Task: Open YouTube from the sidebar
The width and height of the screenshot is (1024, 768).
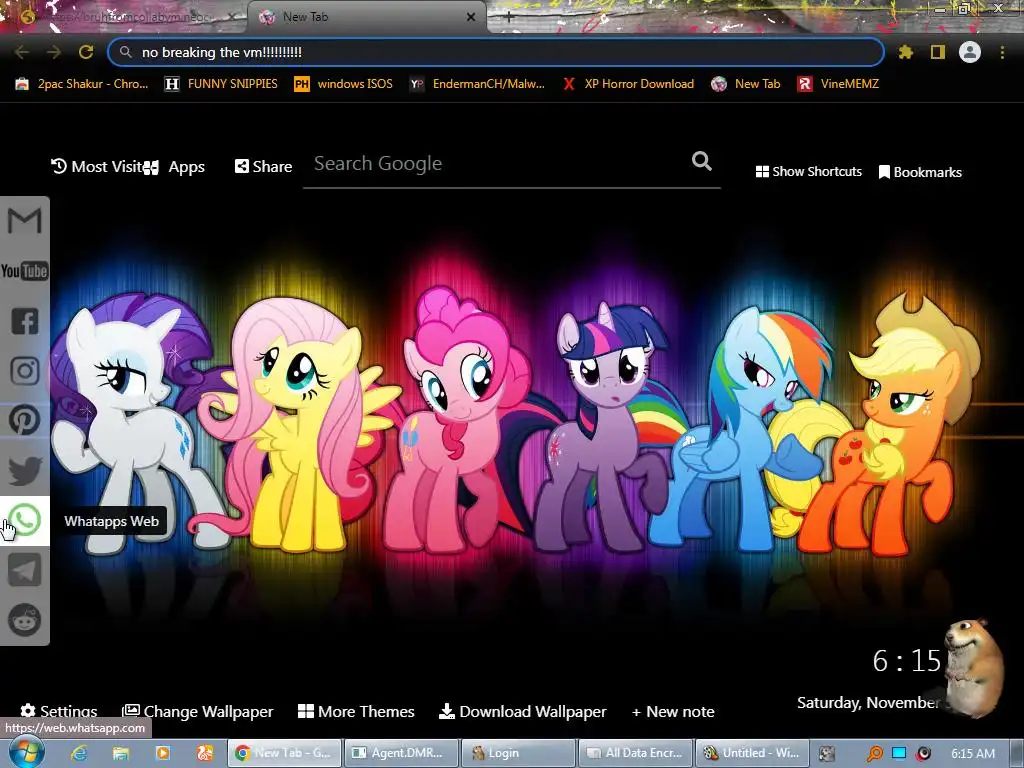Action: pos(25,271)
